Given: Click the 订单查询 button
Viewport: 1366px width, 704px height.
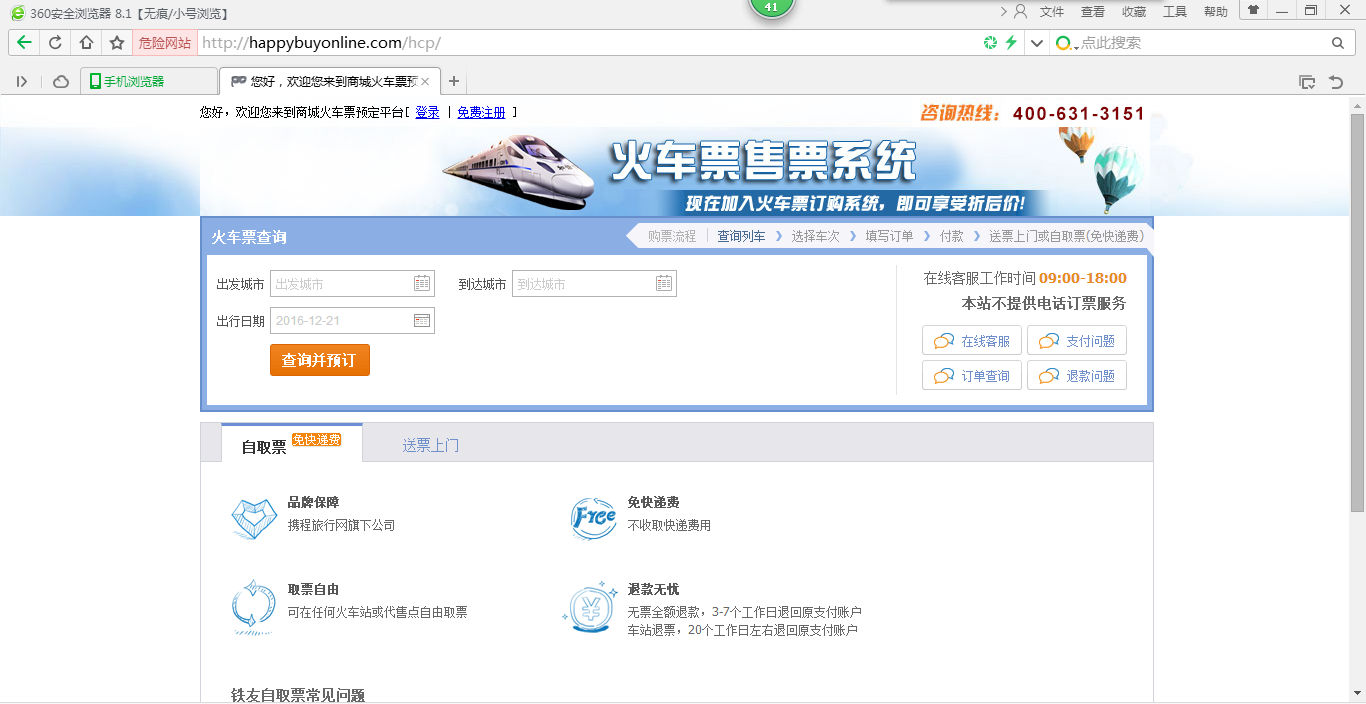Looking at the screenshot, I should coord(972,376).
